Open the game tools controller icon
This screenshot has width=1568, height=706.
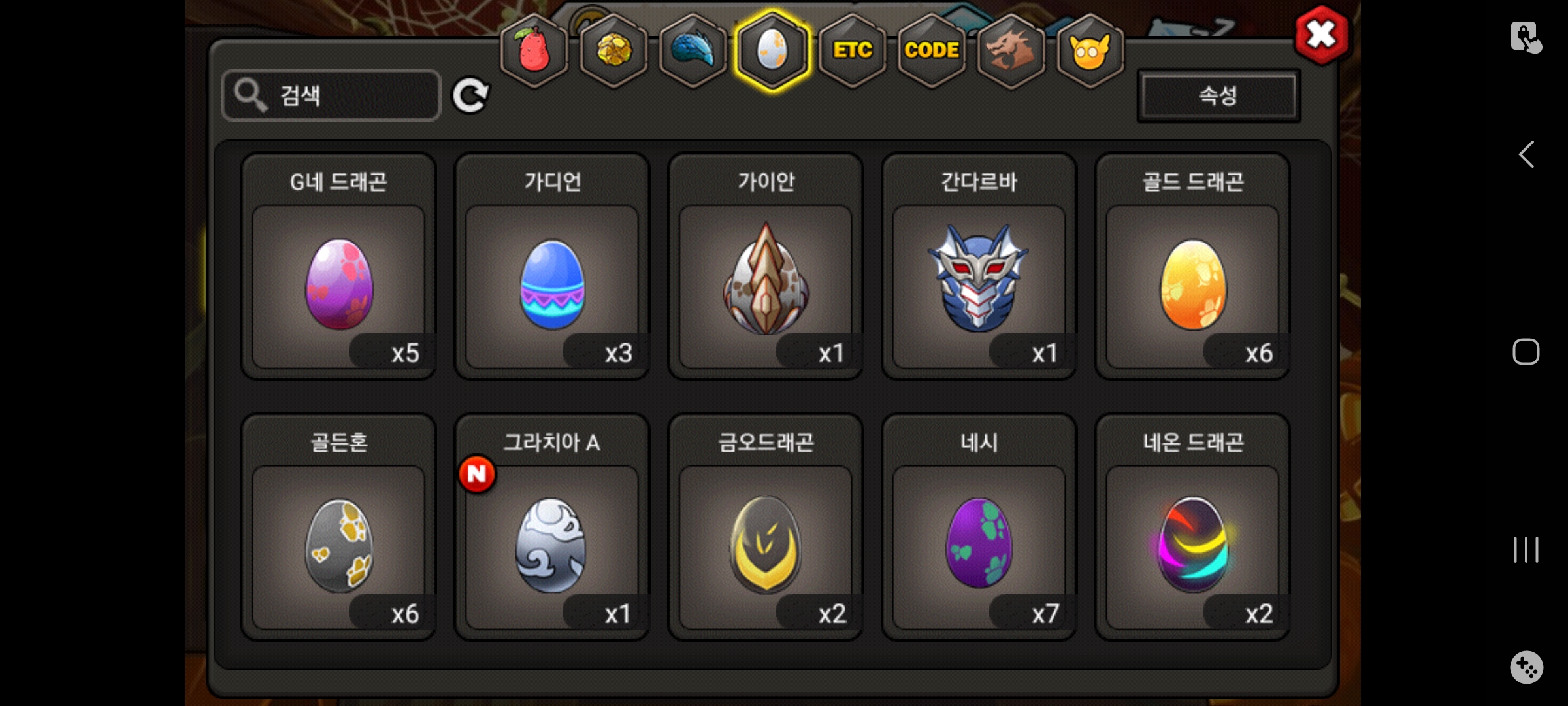coord(1526,667)
